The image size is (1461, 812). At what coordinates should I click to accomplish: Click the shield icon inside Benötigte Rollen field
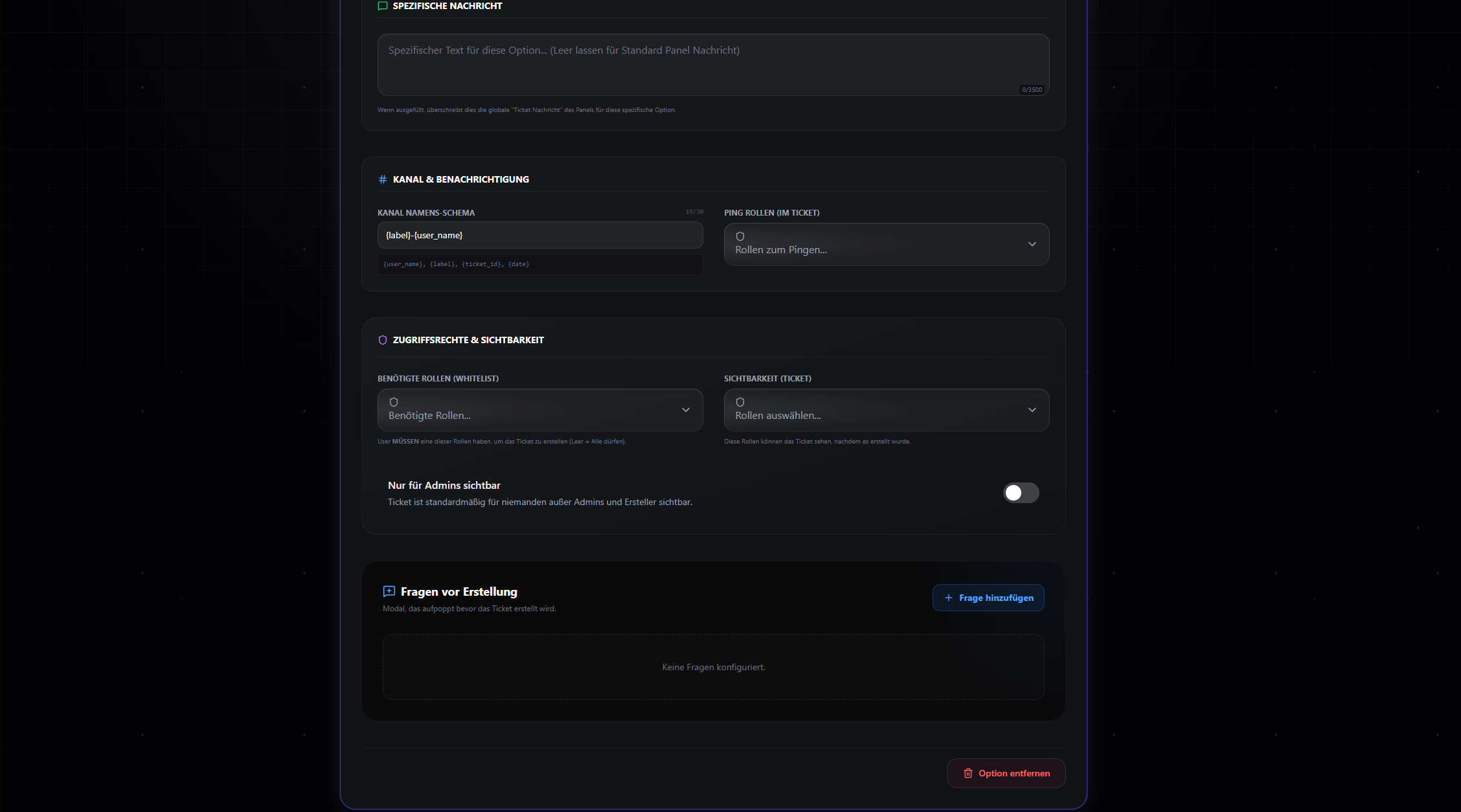pos(393,401)
